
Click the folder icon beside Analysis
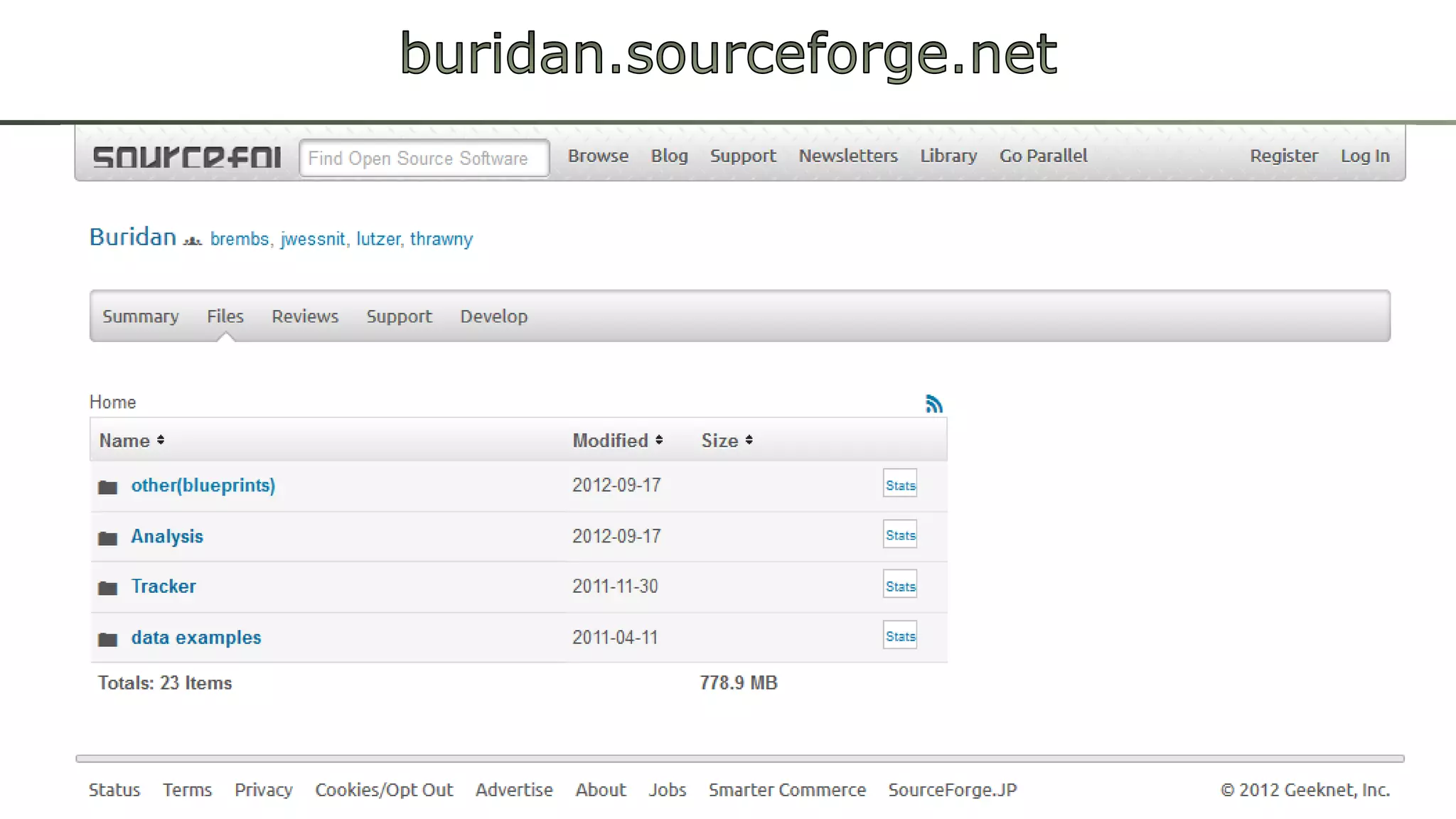coord(107,538)
